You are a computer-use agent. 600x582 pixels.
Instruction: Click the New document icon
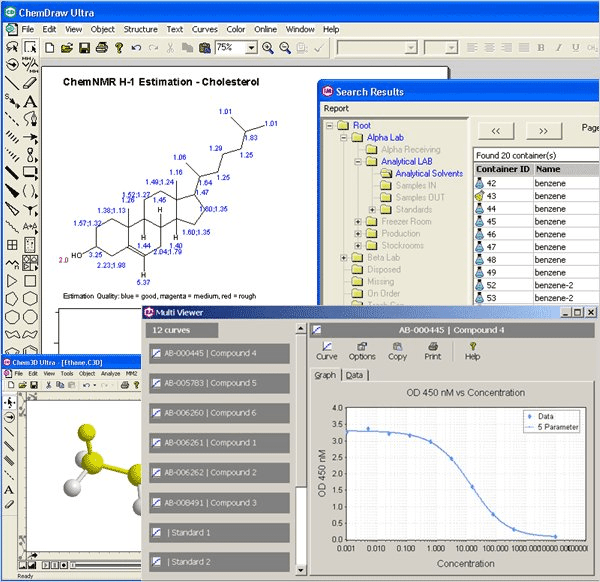click(49, 48)
